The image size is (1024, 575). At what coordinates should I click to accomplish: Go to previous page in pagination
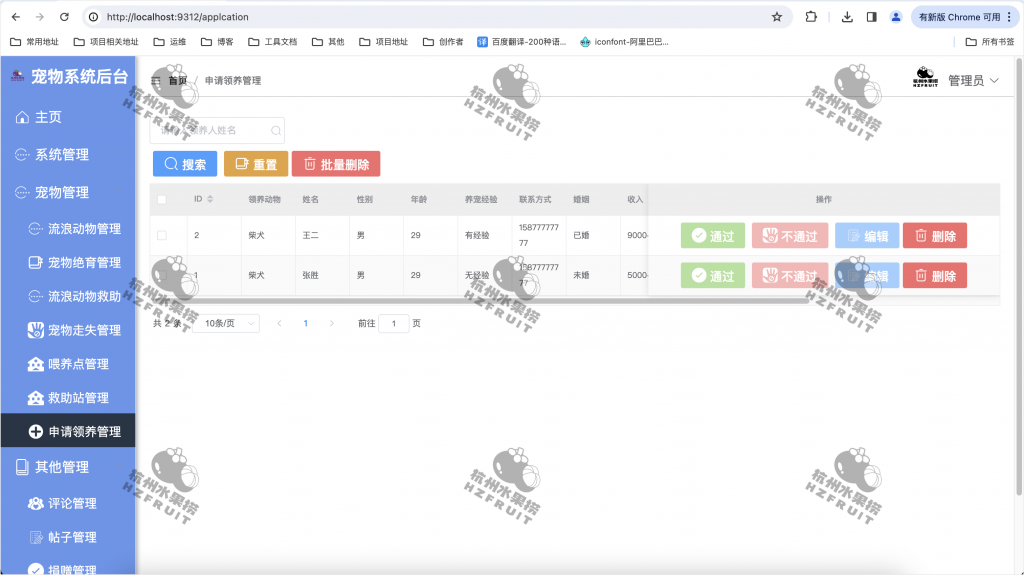280,323
